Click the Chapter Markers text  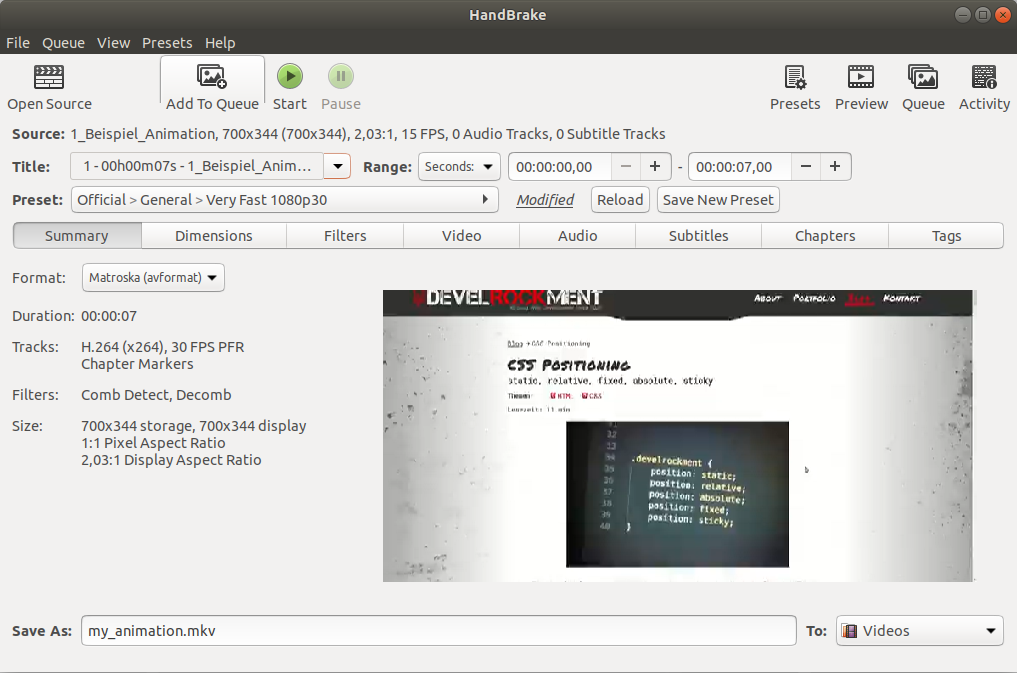coord(137,364)
